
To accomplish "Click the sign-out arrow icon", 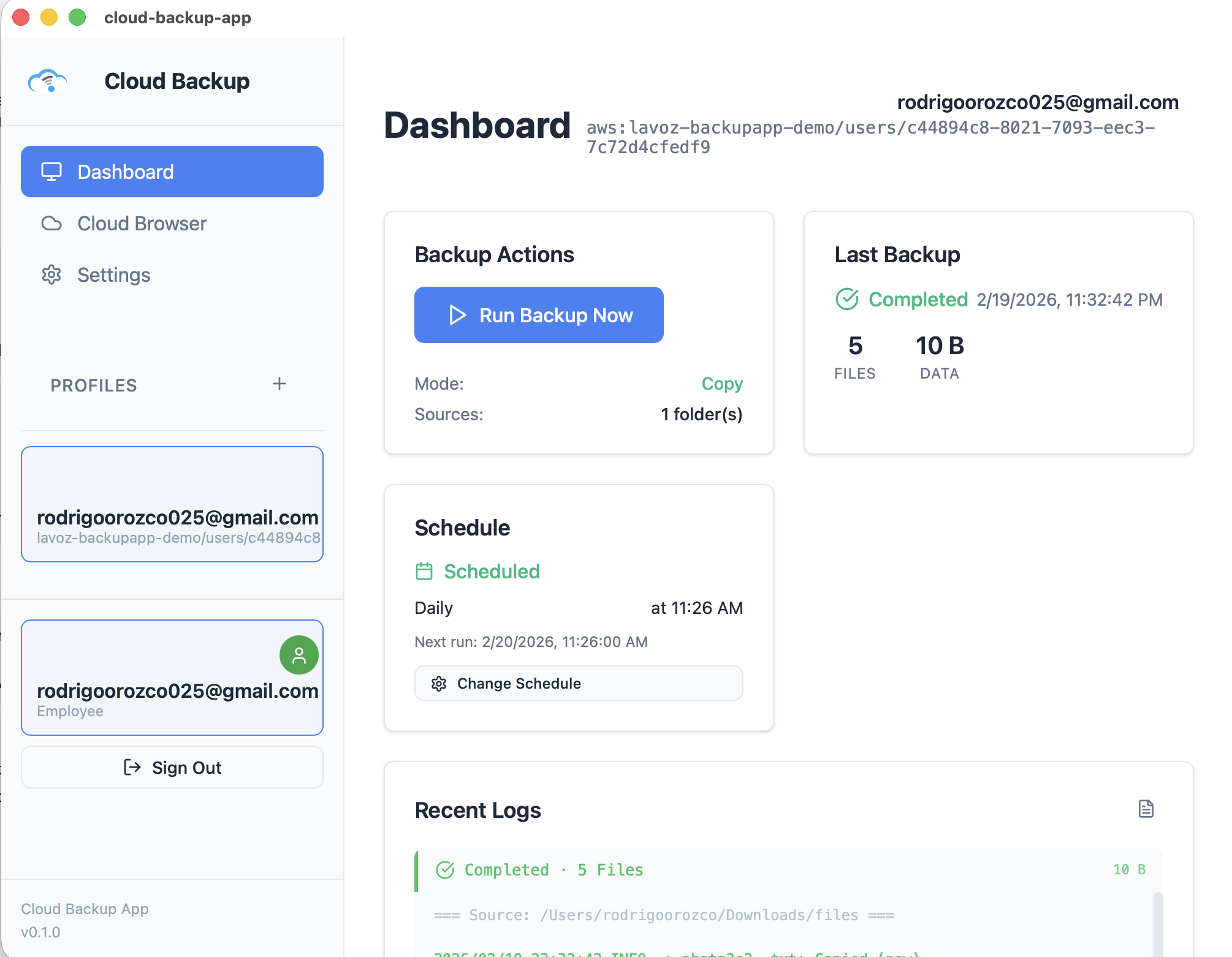I will 132,767.
